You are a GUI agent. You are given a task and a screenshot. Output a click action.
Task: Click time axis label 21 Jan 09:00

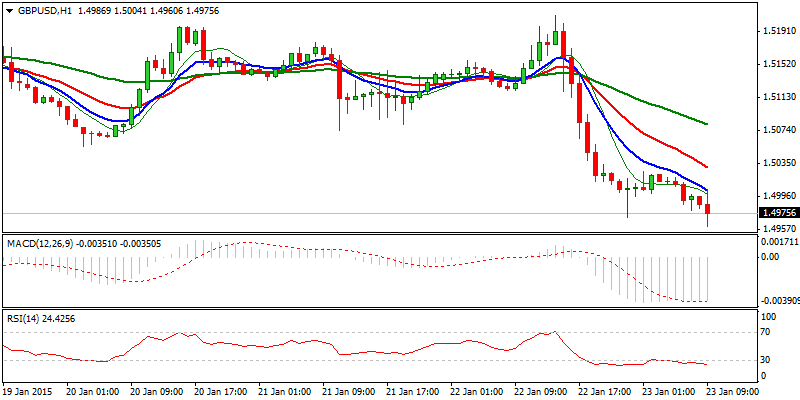[348, 392]
